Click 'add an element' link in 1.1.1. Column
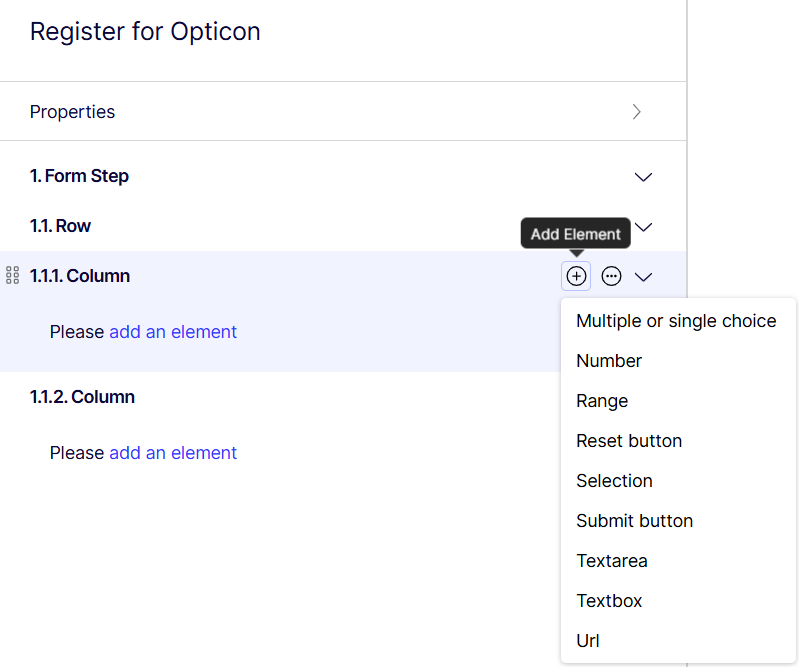799x667 pixels. click(x=173, y=332)
